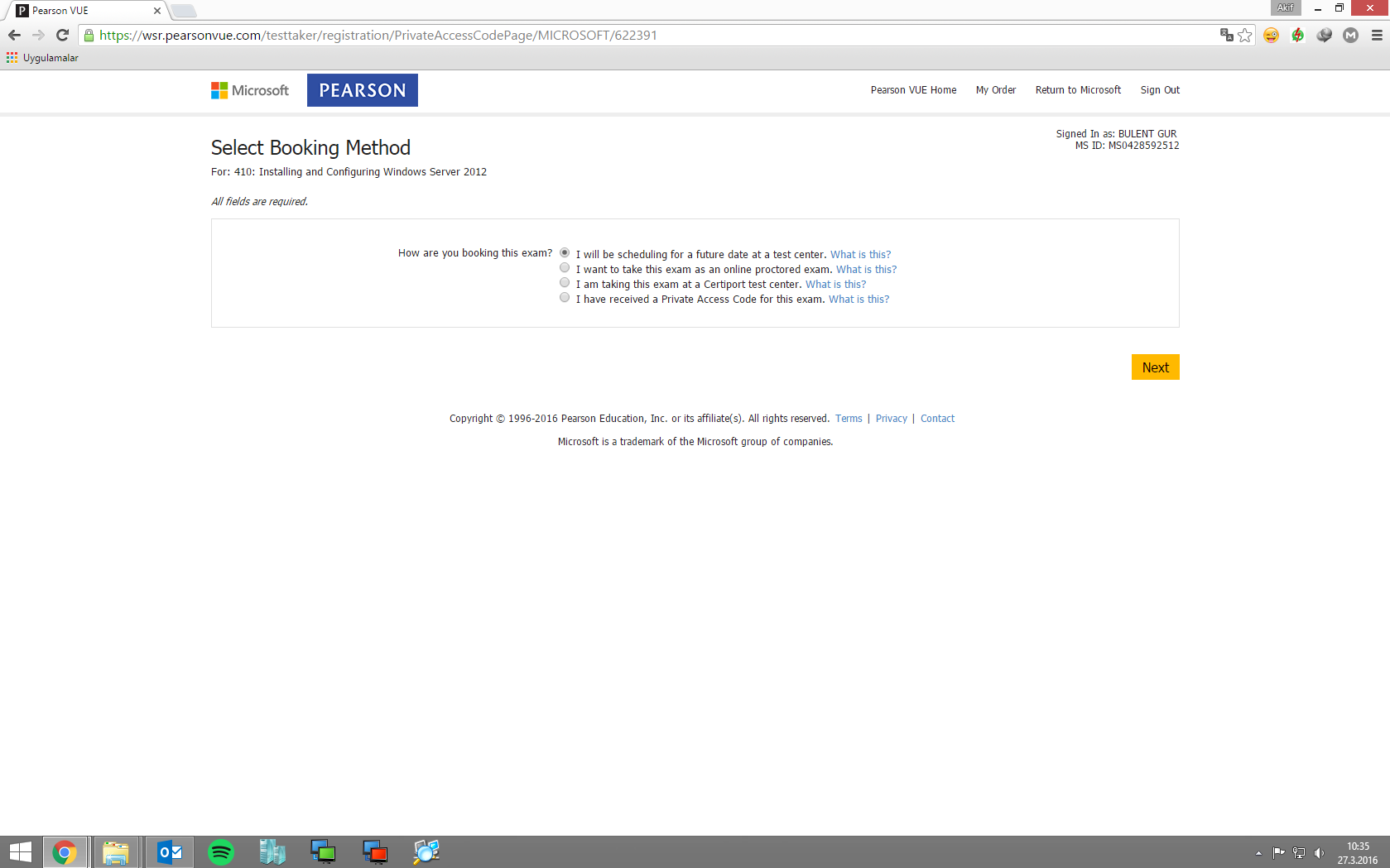
Task: Click the MS ID MS0428592512 text
Action: pyautogui.click(x=1128, y=146)
